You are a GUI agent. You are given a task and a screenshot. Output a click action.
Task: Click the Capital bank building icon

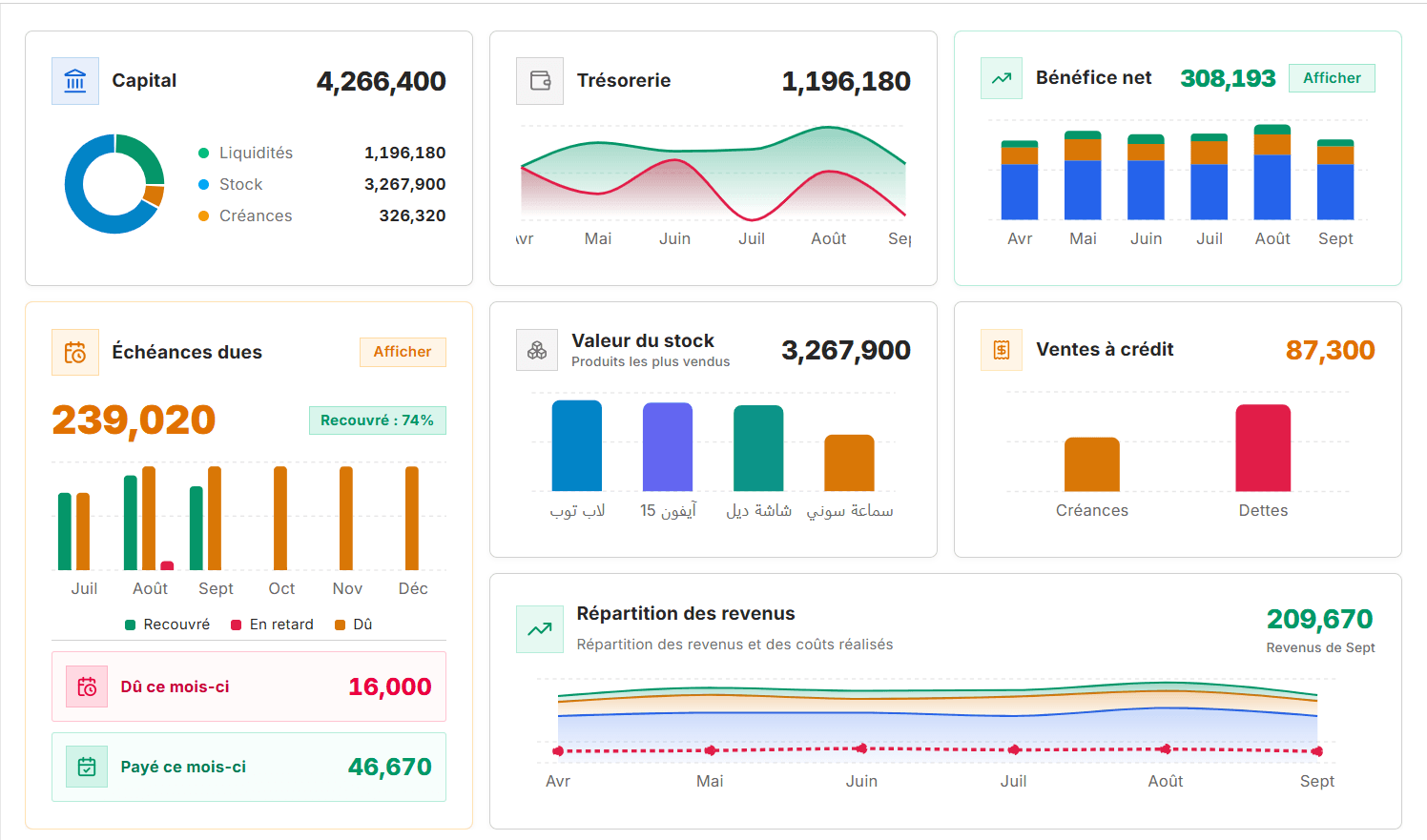pyautogui.click(x=75, y=81)
